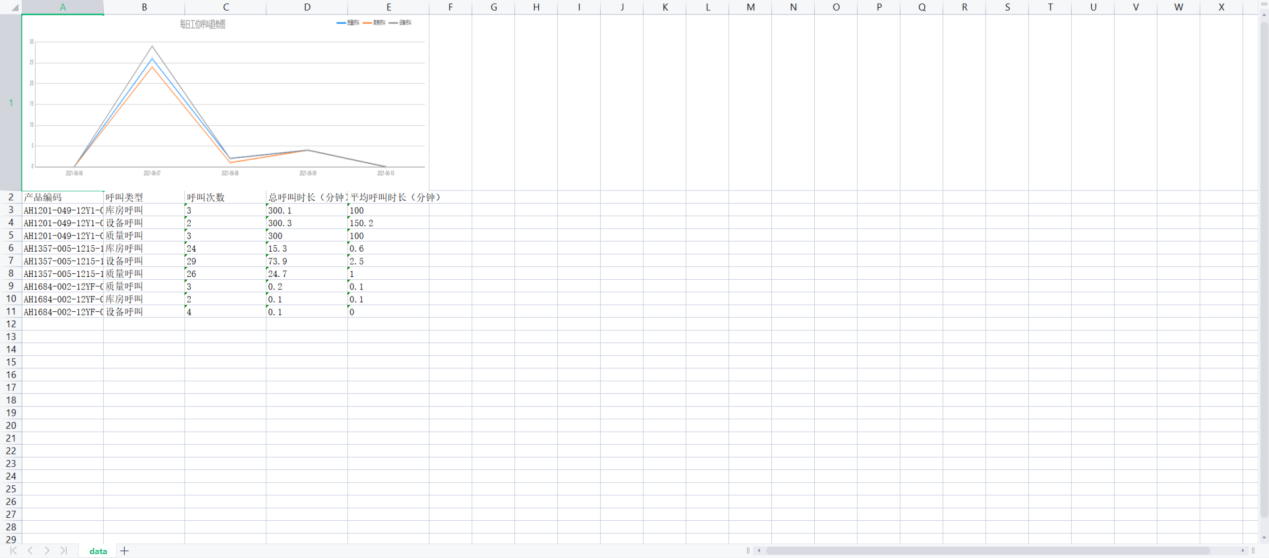Screen dimensions: 1269x558
Task: Go to next sheet tab arrow
Action: tap(47, 551)
